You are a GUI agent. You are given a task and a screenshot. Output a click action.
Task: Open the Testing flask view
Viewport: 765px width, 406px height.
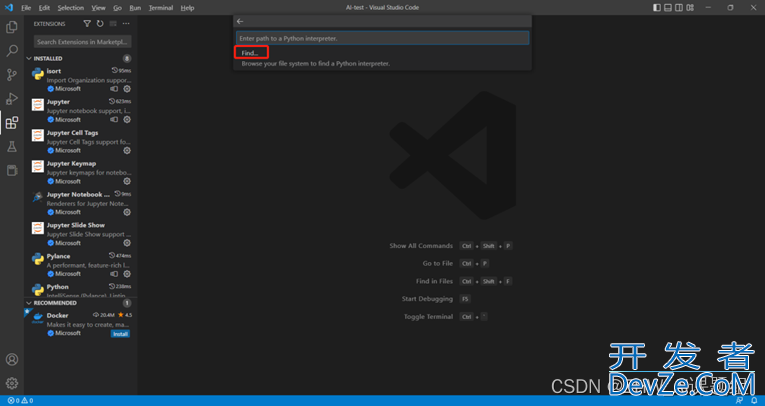tap(12, 146)
